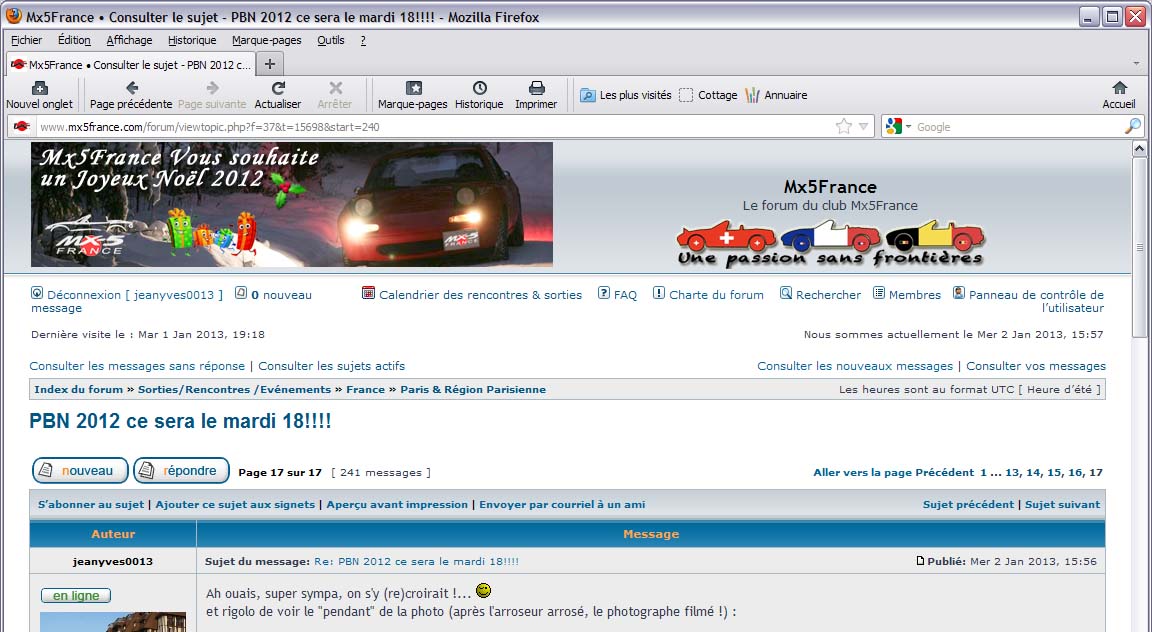The image size is (1152, 632).
Task: Open Annuaire bookmark
Action: (776, 95)
